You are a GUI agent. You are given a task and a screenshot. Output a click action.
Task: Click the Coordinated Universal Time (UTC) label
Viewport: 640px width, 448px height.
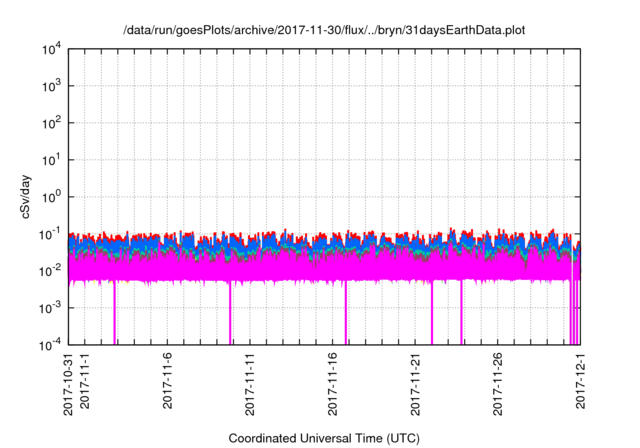(324, 438)
